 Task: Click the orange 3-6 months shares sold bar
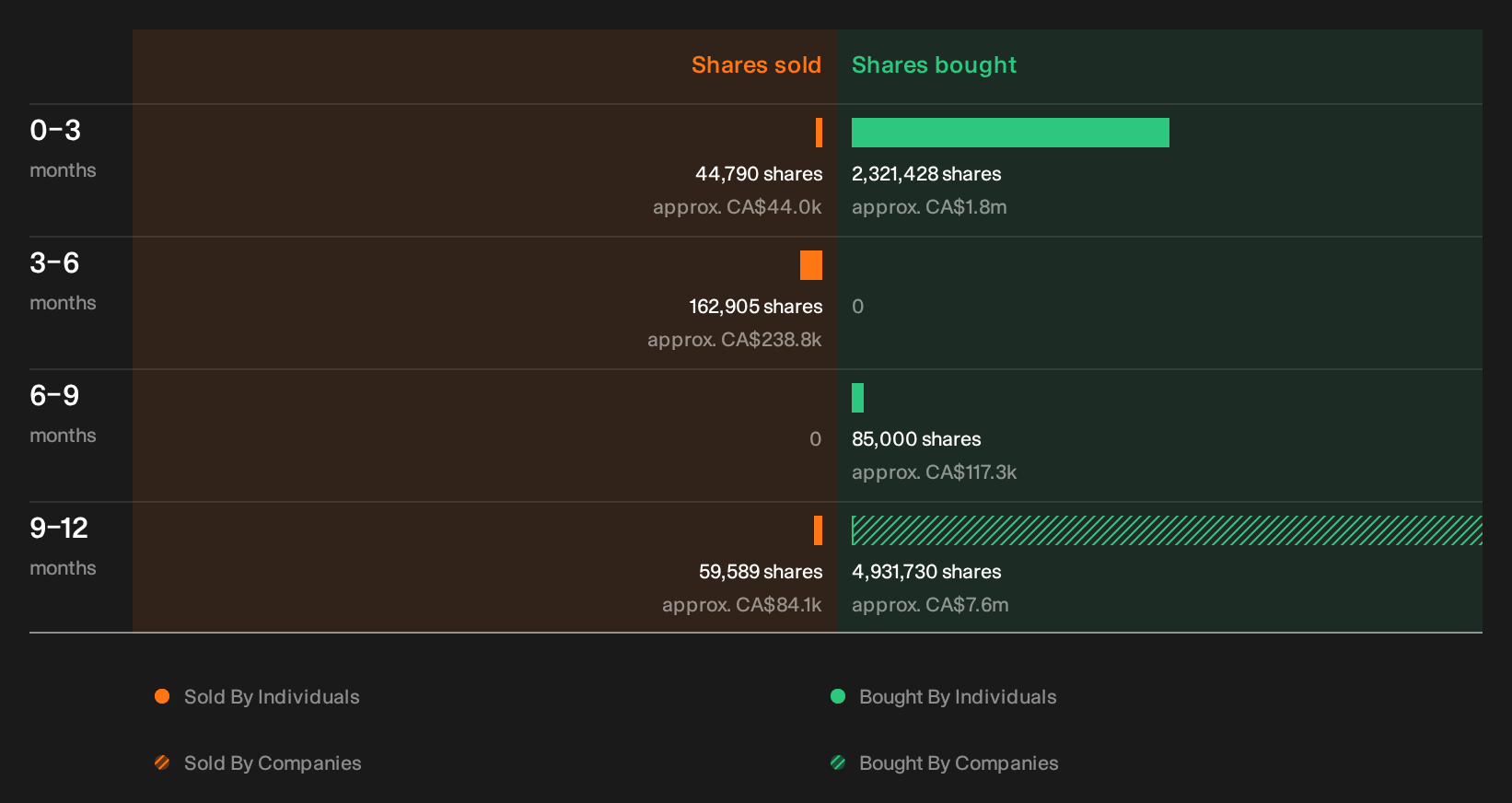[811, 265]
